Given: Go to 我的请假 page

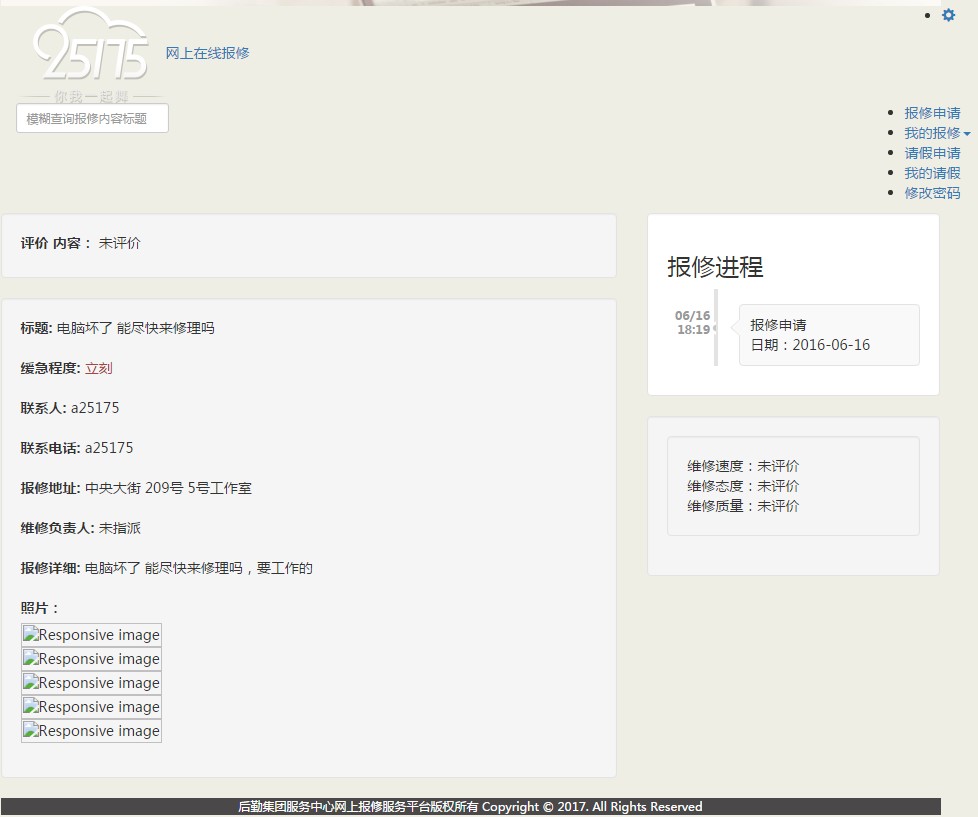Looking at the screenshot, I should coord(932,173).
